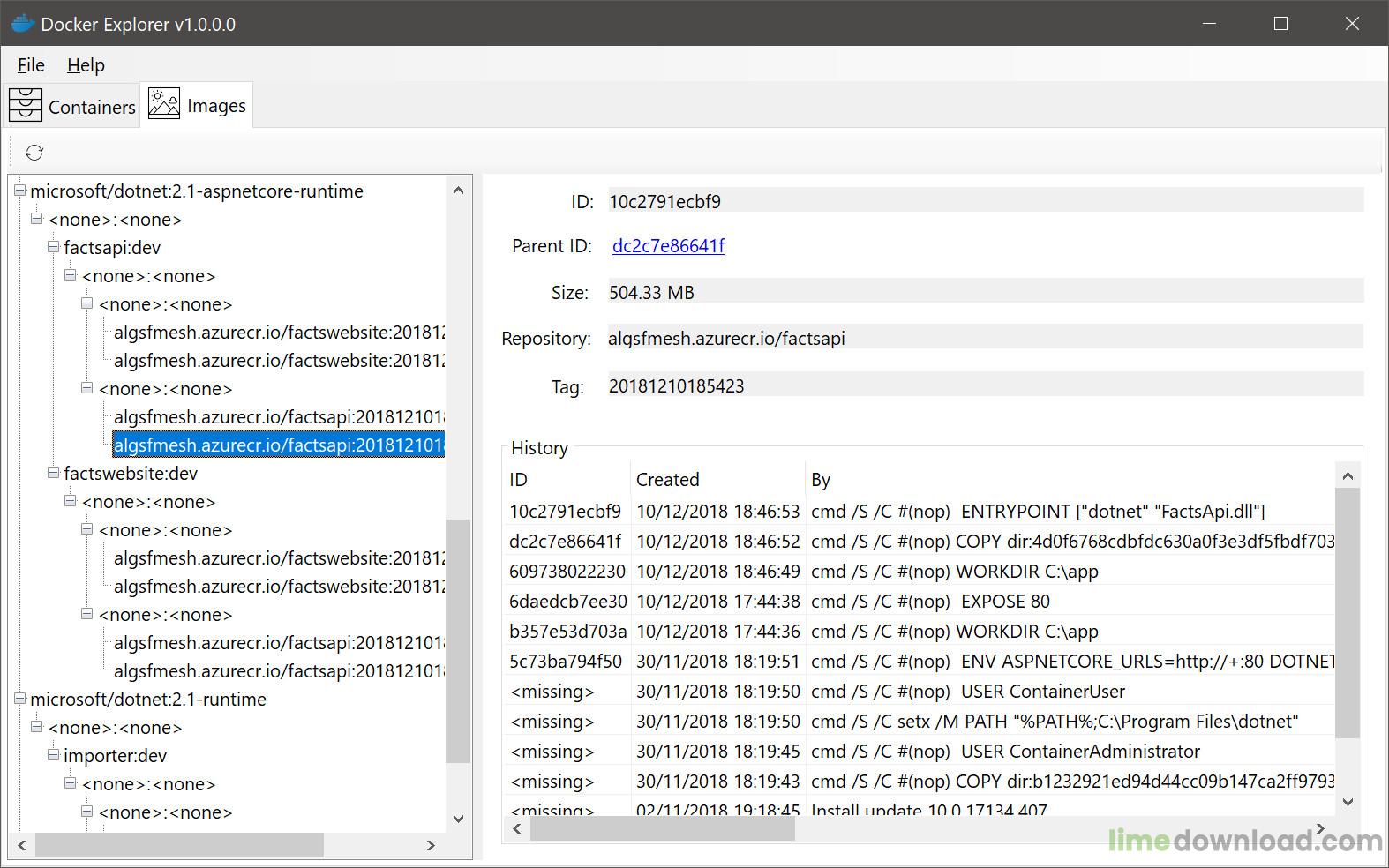This screenshot has width=1389, height=868.
Task: Select the factswebsite:dev tree item
Action: point(131,474)
